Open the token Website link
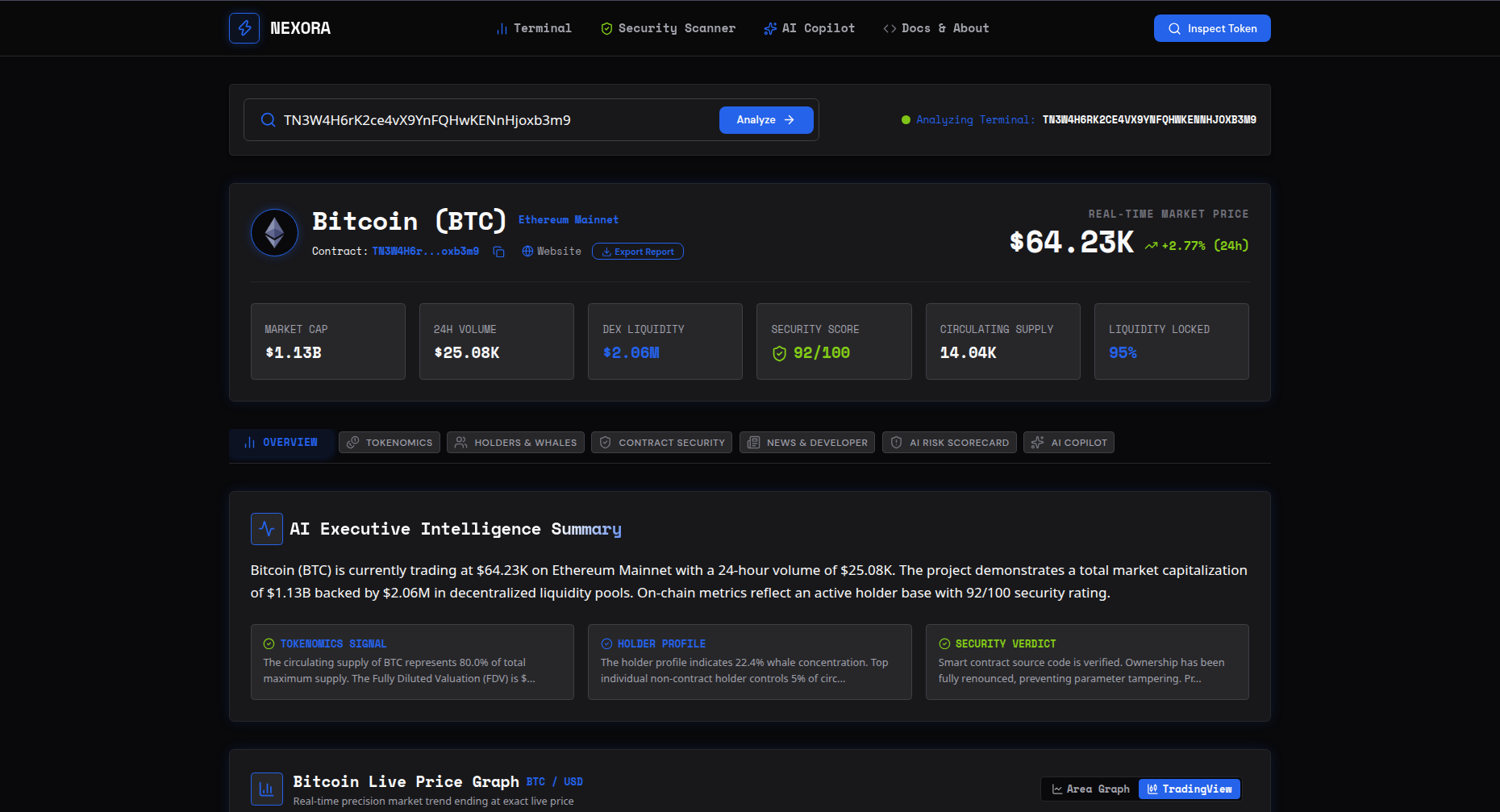Screen dimensions: 1500x812 552,252
